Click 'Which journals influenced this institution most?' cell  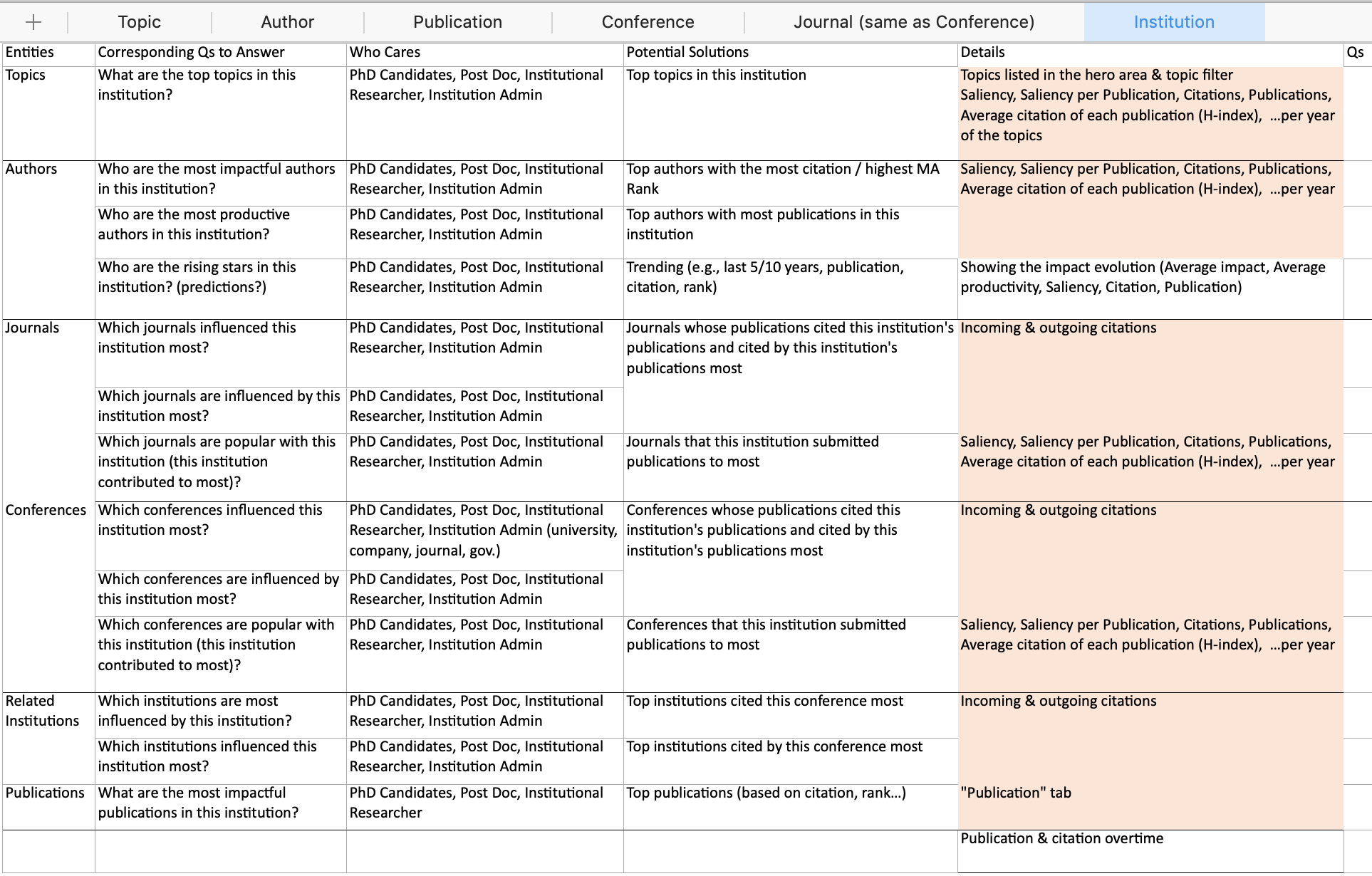point(221,353)
